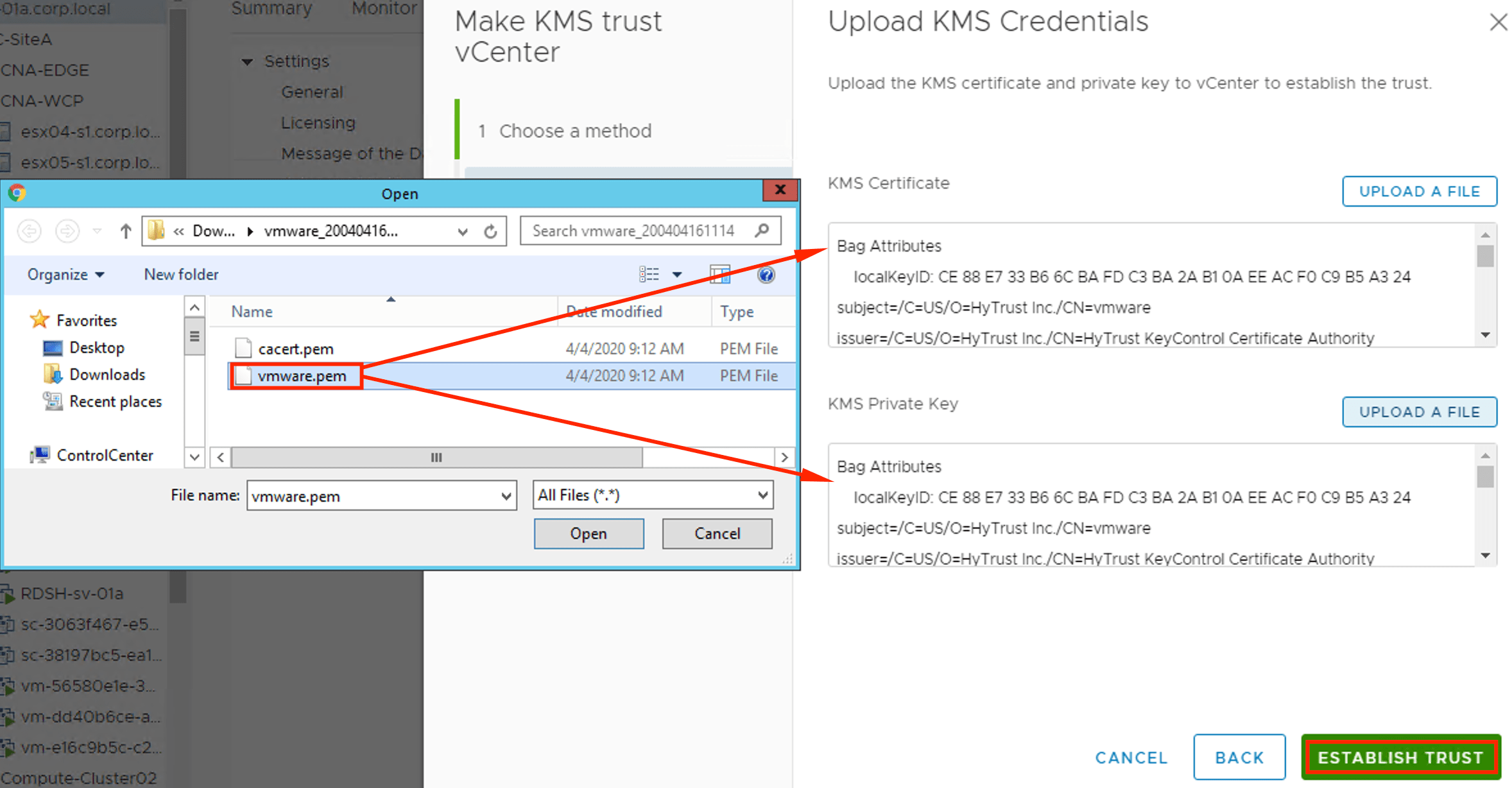Screen dimensions: 1512x788
Task: Switch to the Summary tab
Action: (x=271, y=8)
